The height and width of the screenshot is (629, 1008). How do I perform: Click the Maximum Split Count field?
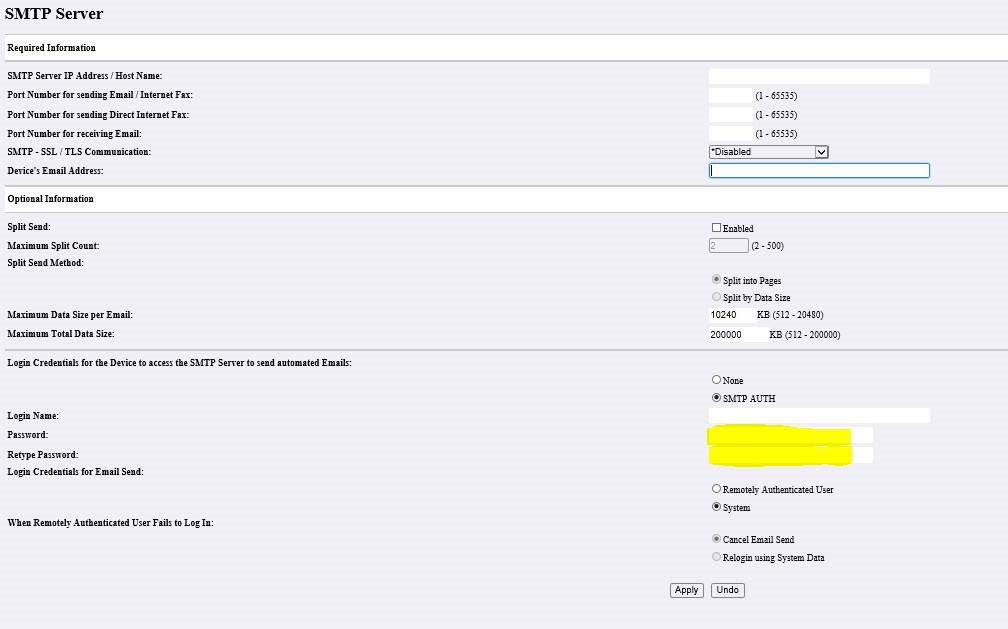tap(728, 245)
